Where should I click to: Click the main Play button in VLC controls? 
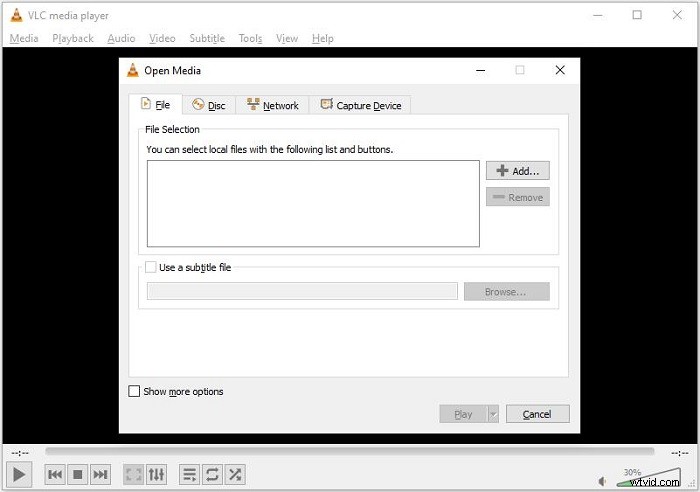point(19,474)
